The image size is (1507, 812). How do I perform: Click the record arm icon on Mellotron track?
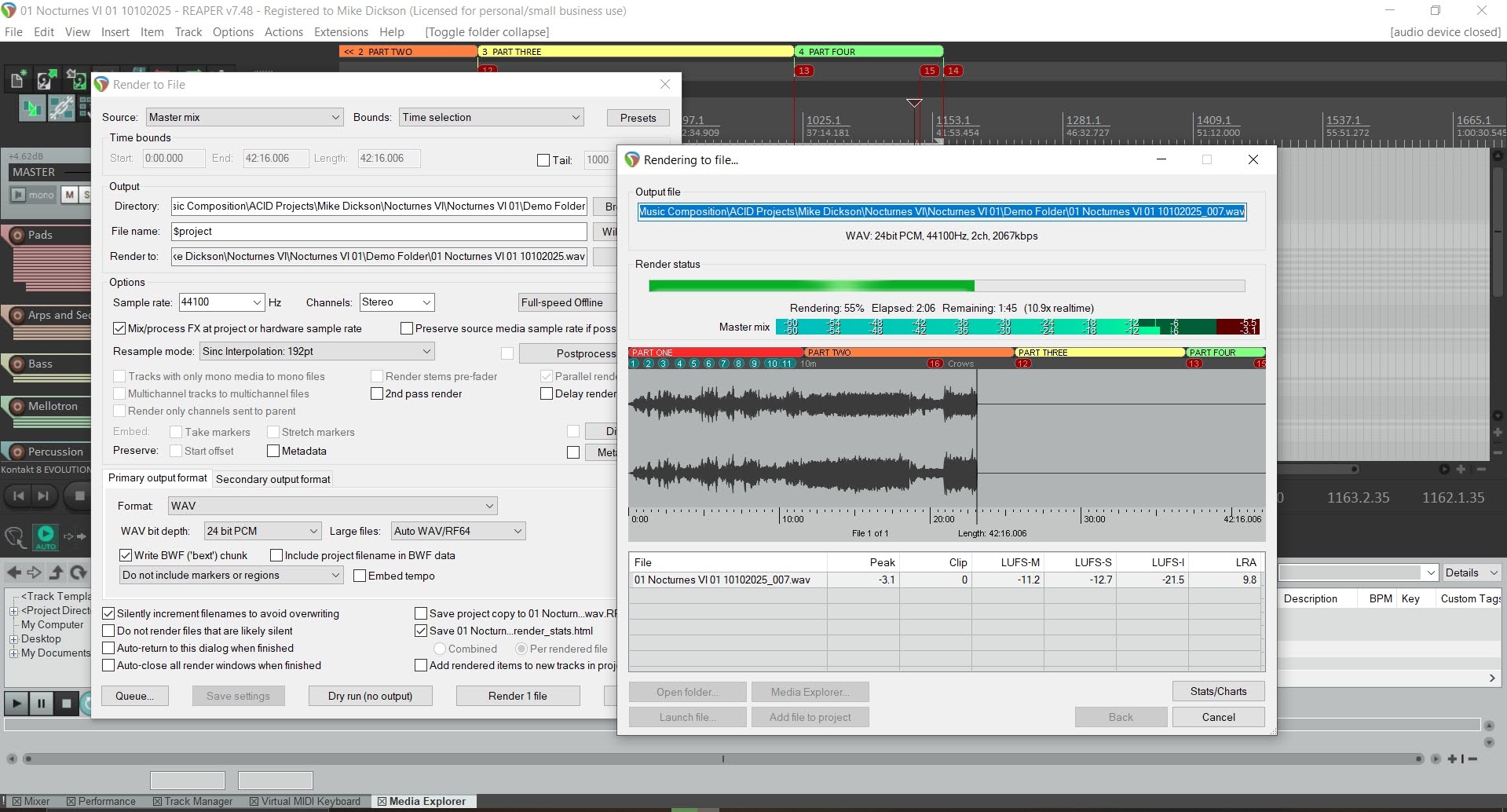tap(17, 406)
